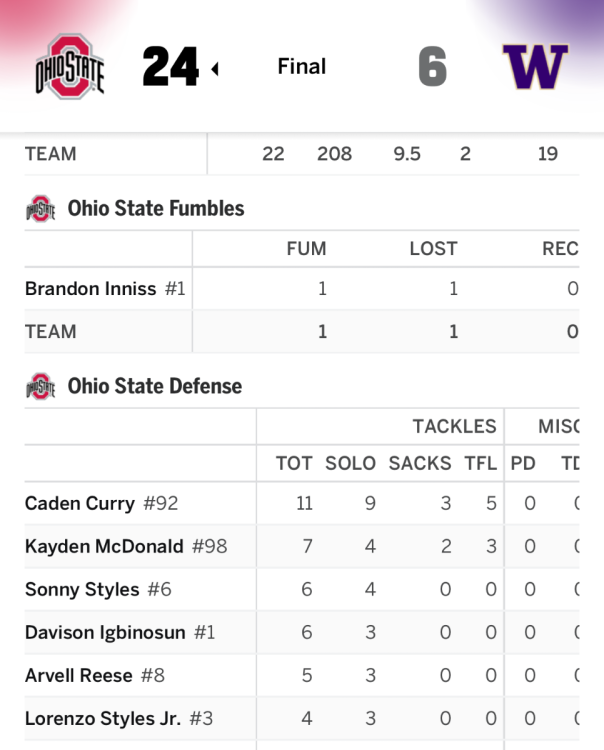This screenshot has width=604, height=750.
Task: Select Kayden McDonald player link
Action: click(104, 546)
